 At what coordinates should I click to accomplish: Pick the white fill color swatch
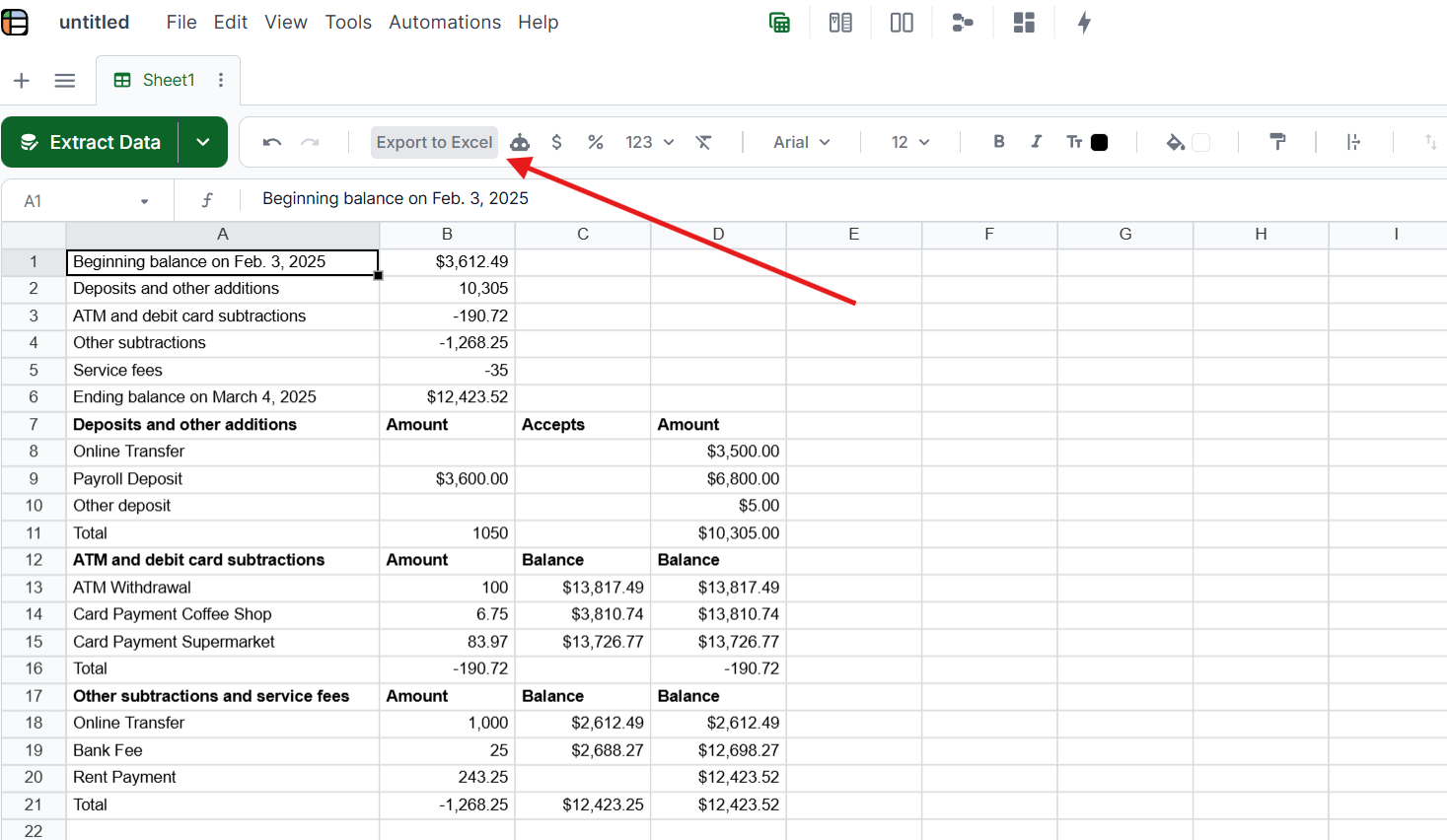pyautogui.click(x=1201, y=143)
